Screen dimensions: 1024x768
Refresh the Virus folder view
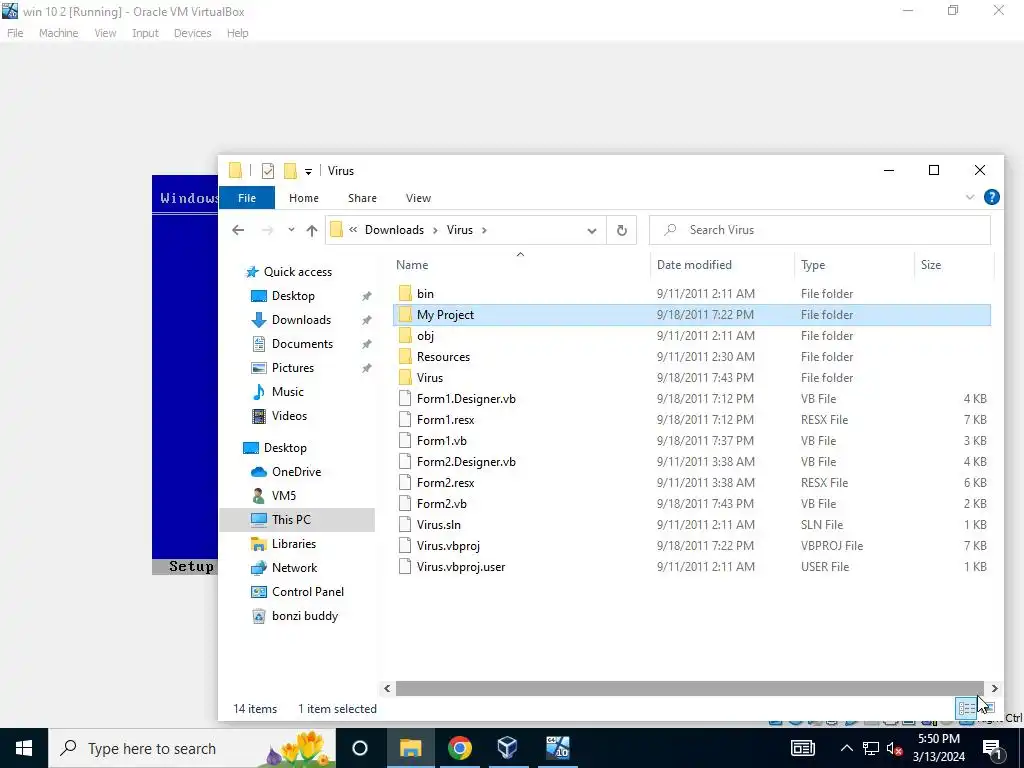pos(622,230)
